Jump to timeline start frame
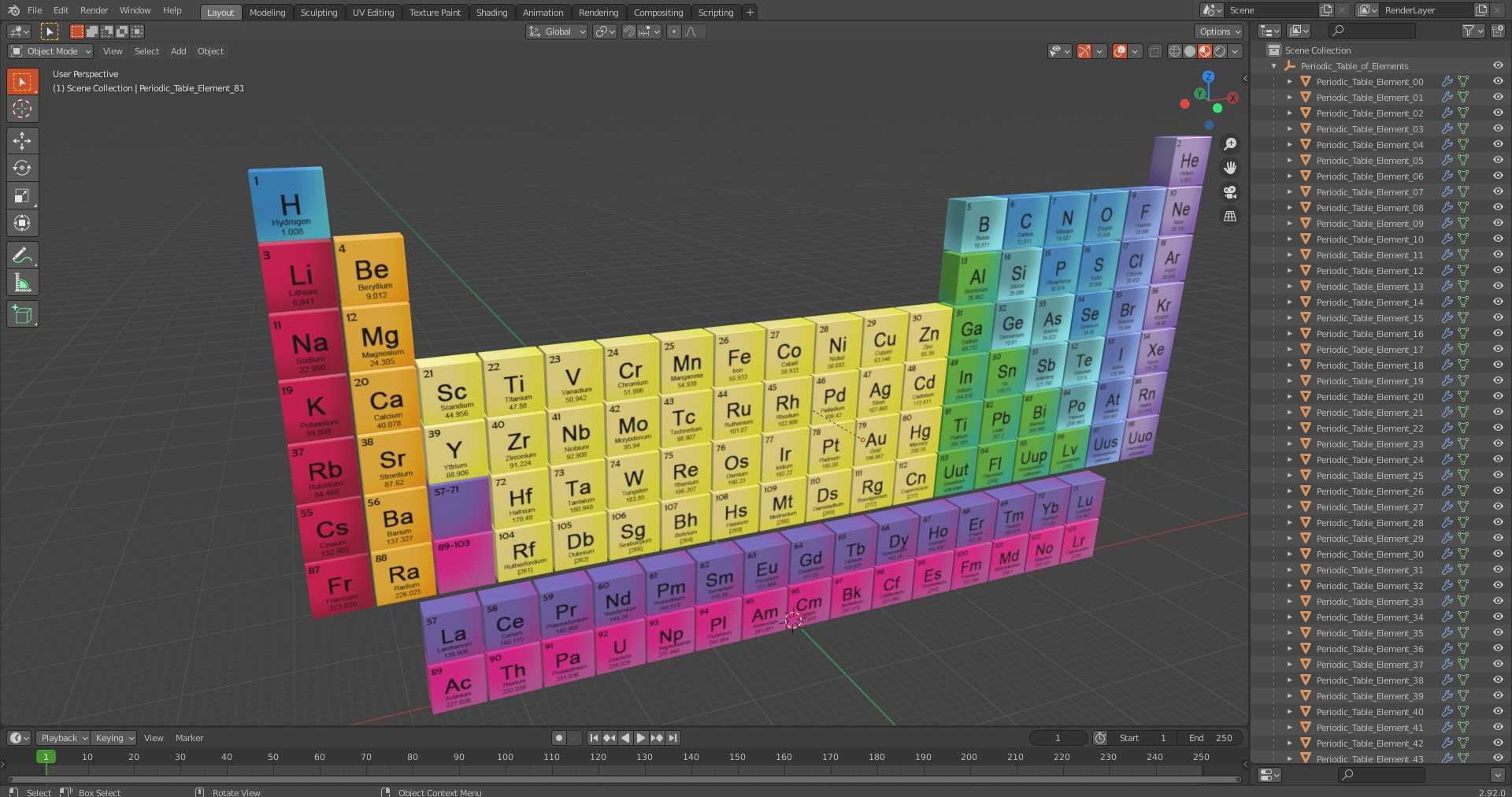Image resolution: width=1512 pixels, height=797 pixels. click(x=594, y=738)
